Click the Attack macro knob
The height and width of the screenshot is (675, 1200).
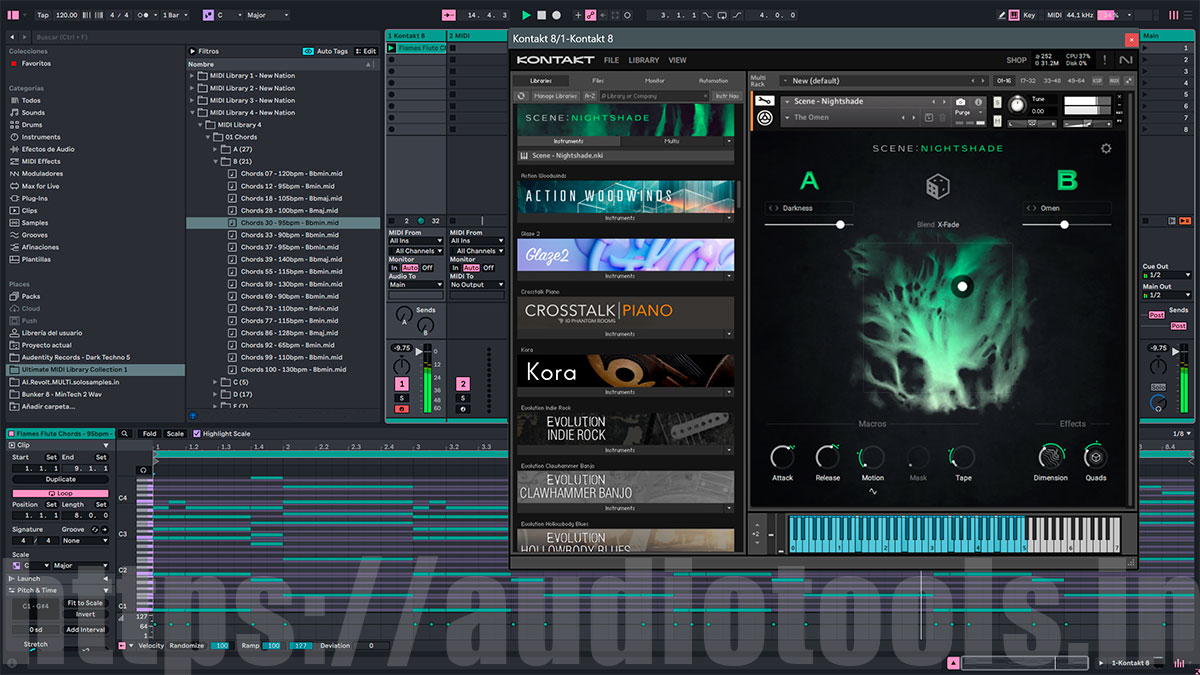782,457
